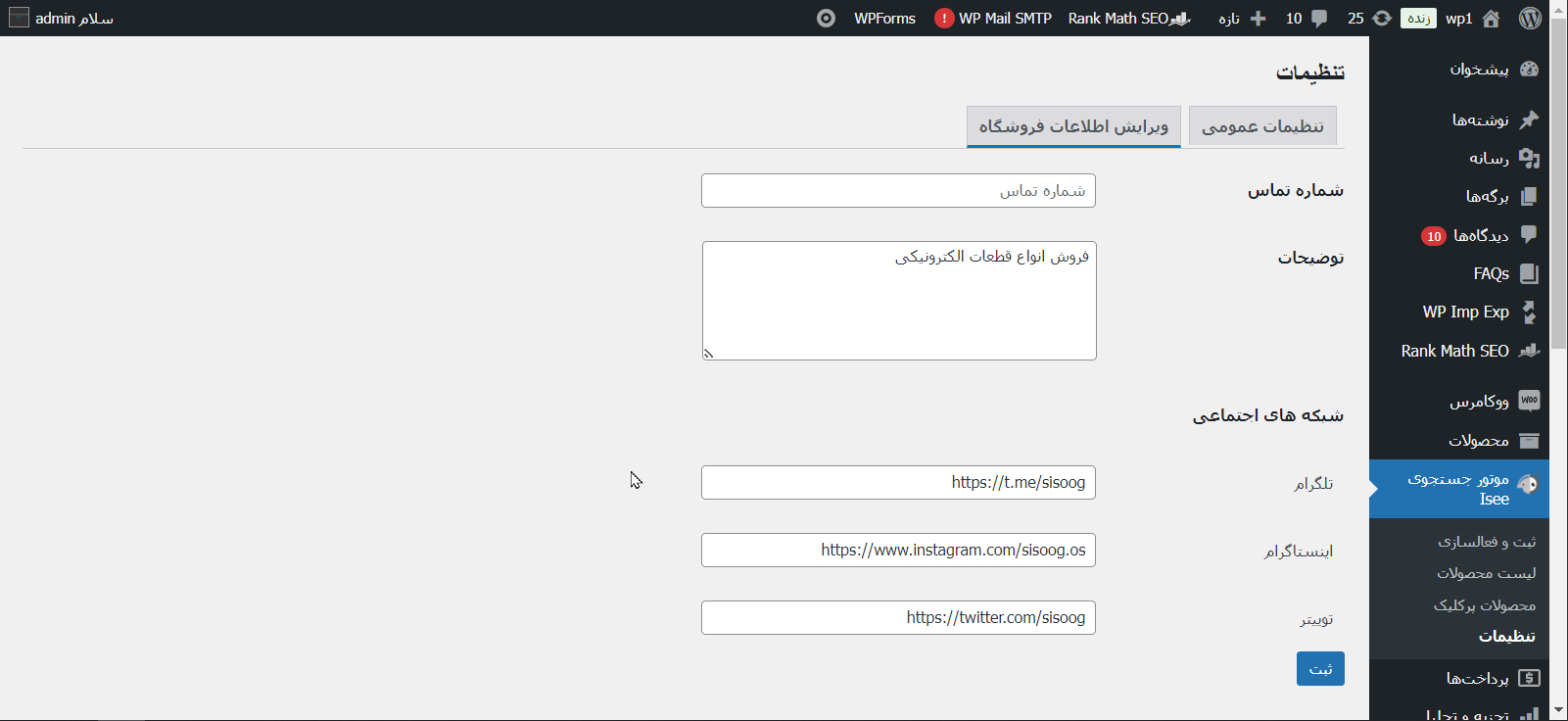Open محصولات پرکلیک submenu link
Image resolution: width=1568 pixels, height=721 pixels.
pyautogui.click(x=1485, y=604)
